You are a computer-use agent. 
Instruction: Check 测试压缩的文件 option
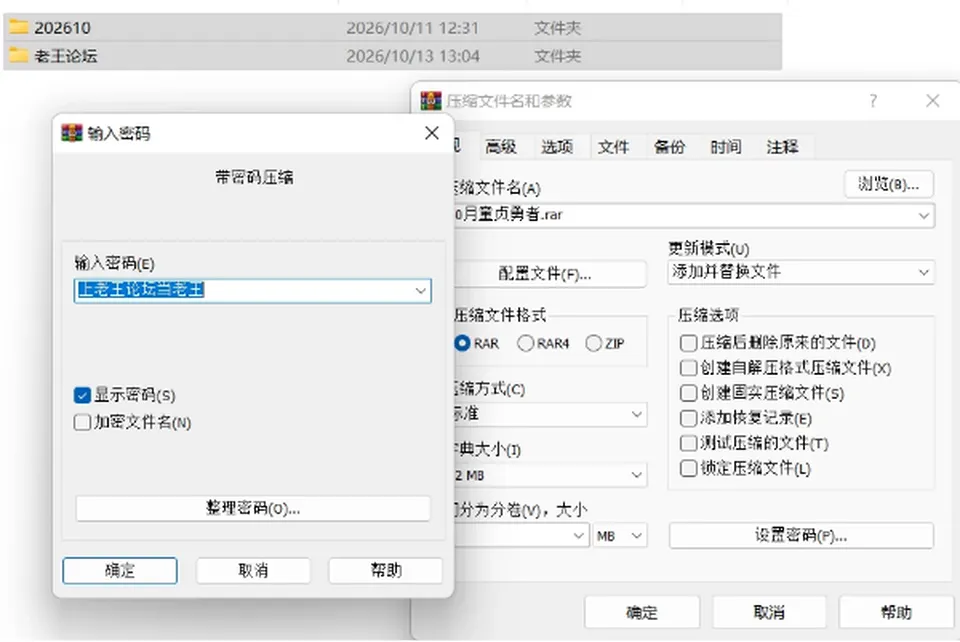coord(688,443)
